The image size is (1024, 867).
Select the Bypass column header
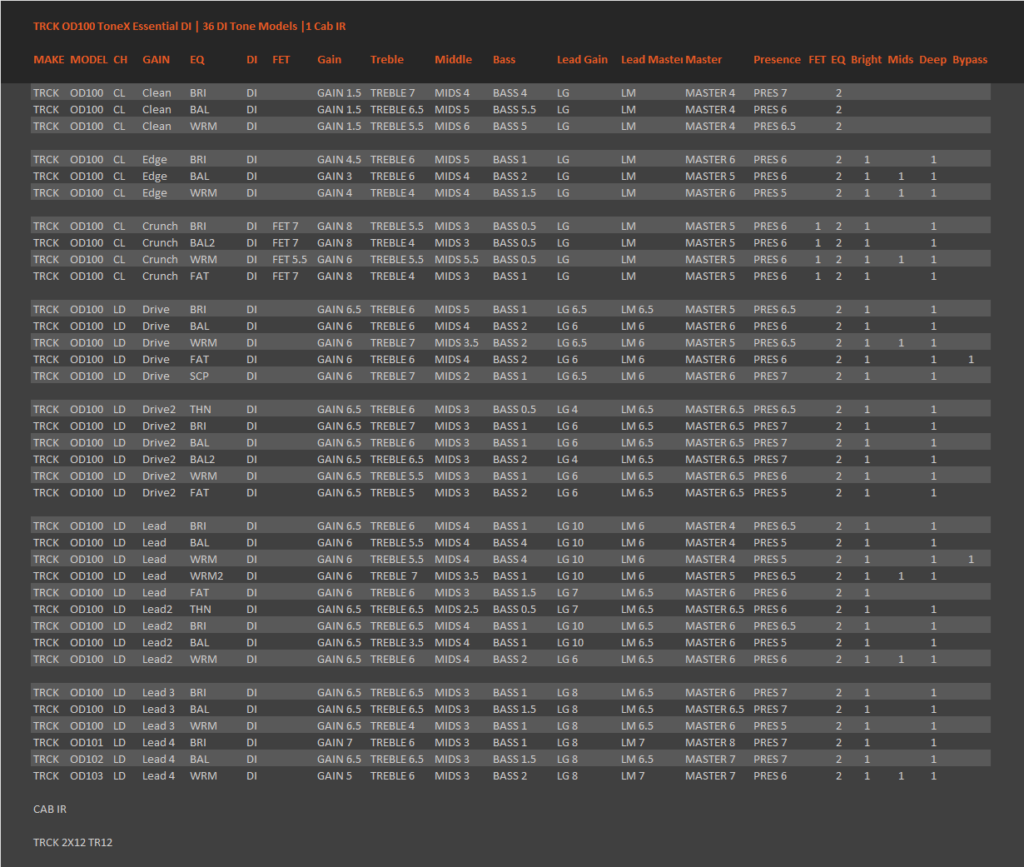pos(970,59)
